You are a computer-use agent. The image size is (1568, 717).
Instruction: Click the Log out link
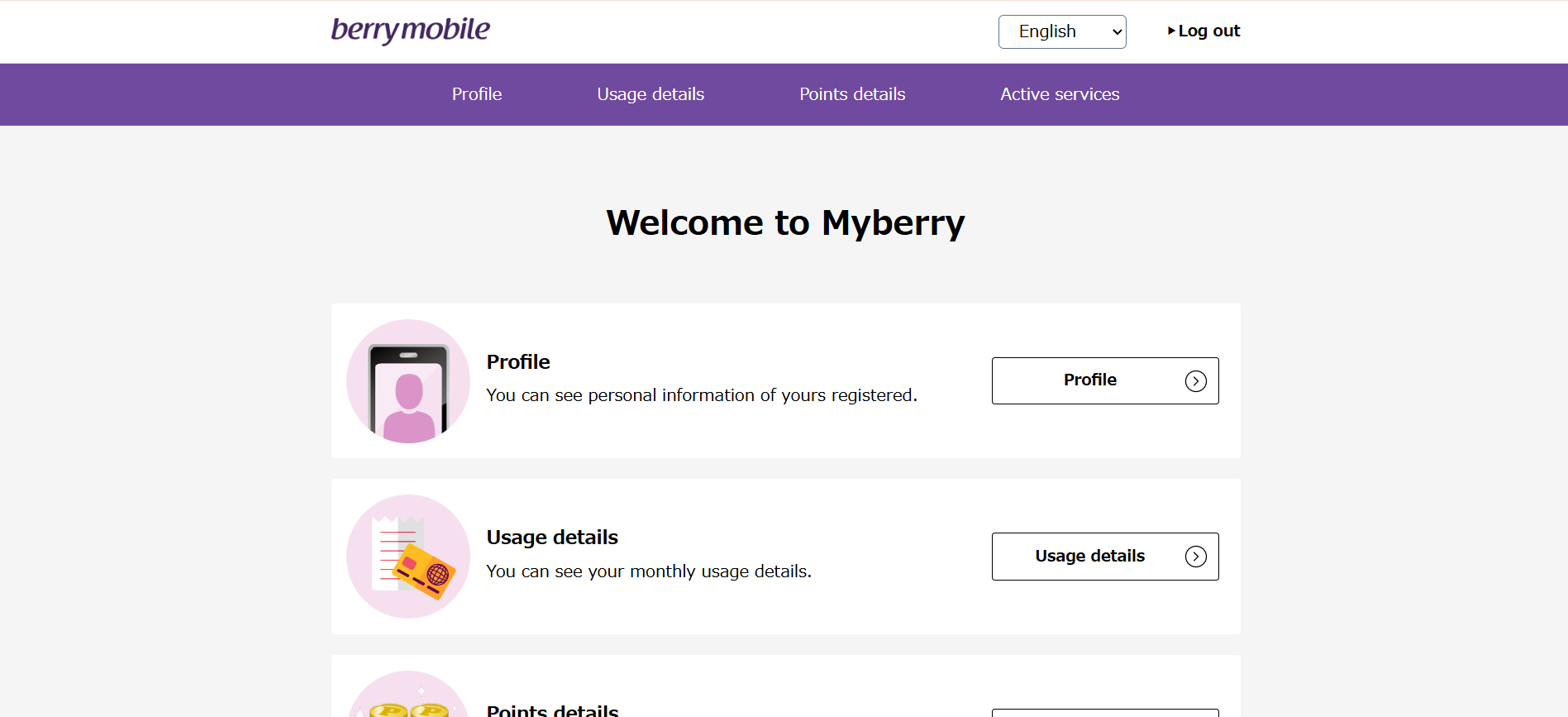[1208, 31]
